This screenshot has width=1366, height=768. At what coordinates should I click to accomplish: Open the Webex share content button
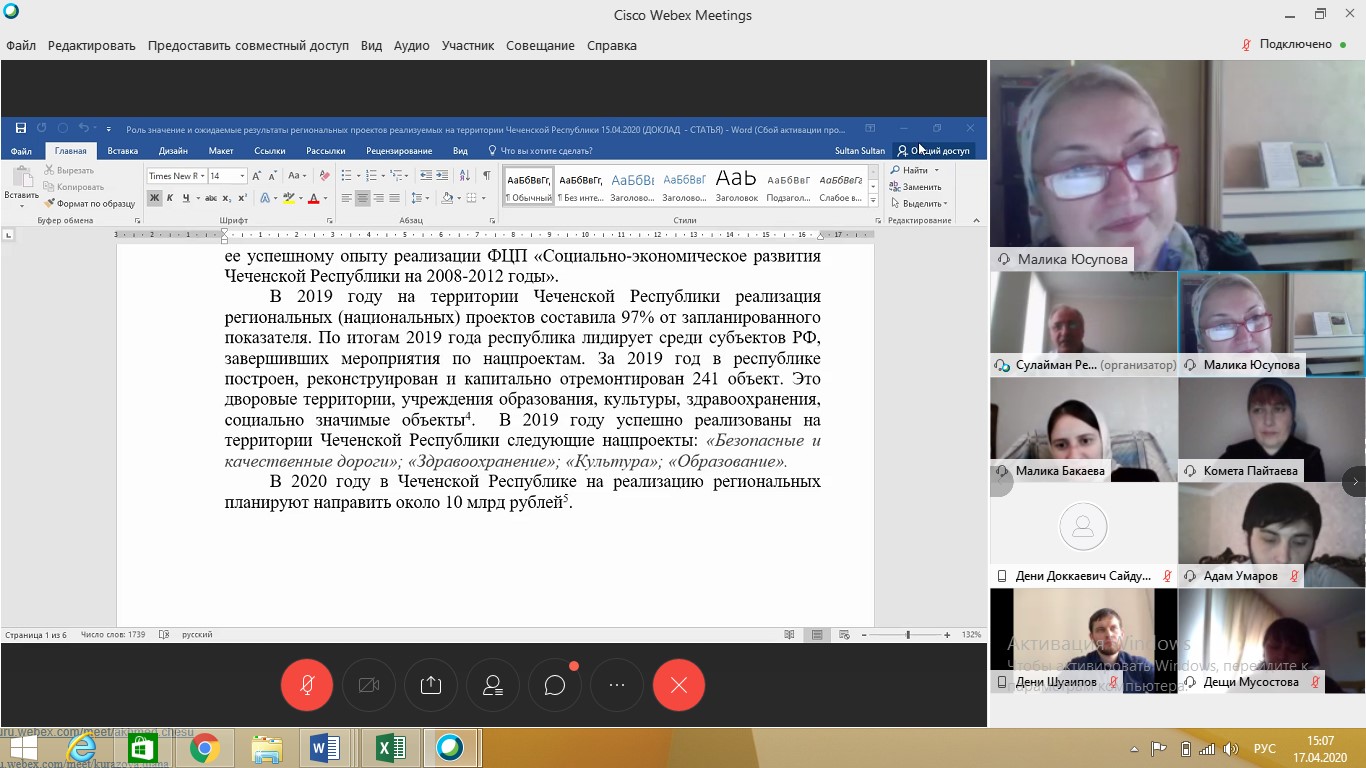(431, 685)
